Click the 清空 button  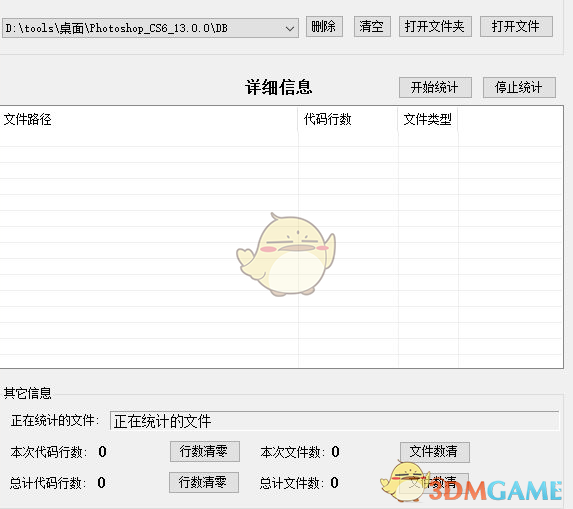372,26
